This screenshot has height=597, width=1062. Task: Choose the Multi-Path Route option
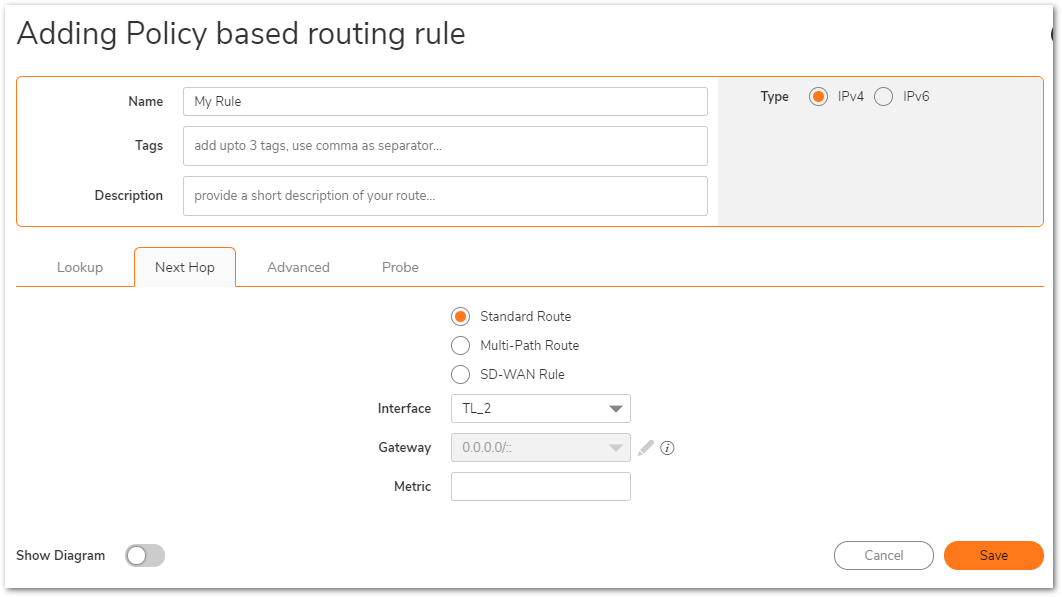(461, 346)
